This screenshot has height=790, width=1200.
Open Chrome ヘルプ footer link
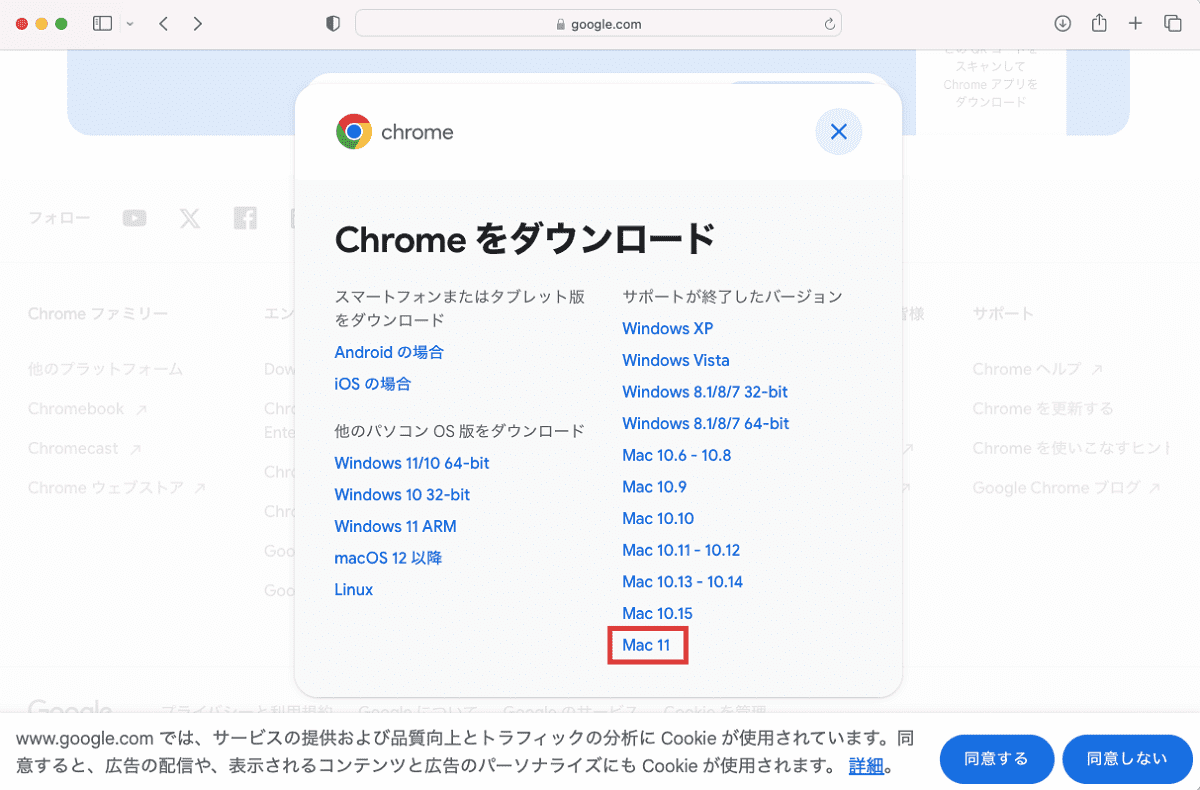1038,369
